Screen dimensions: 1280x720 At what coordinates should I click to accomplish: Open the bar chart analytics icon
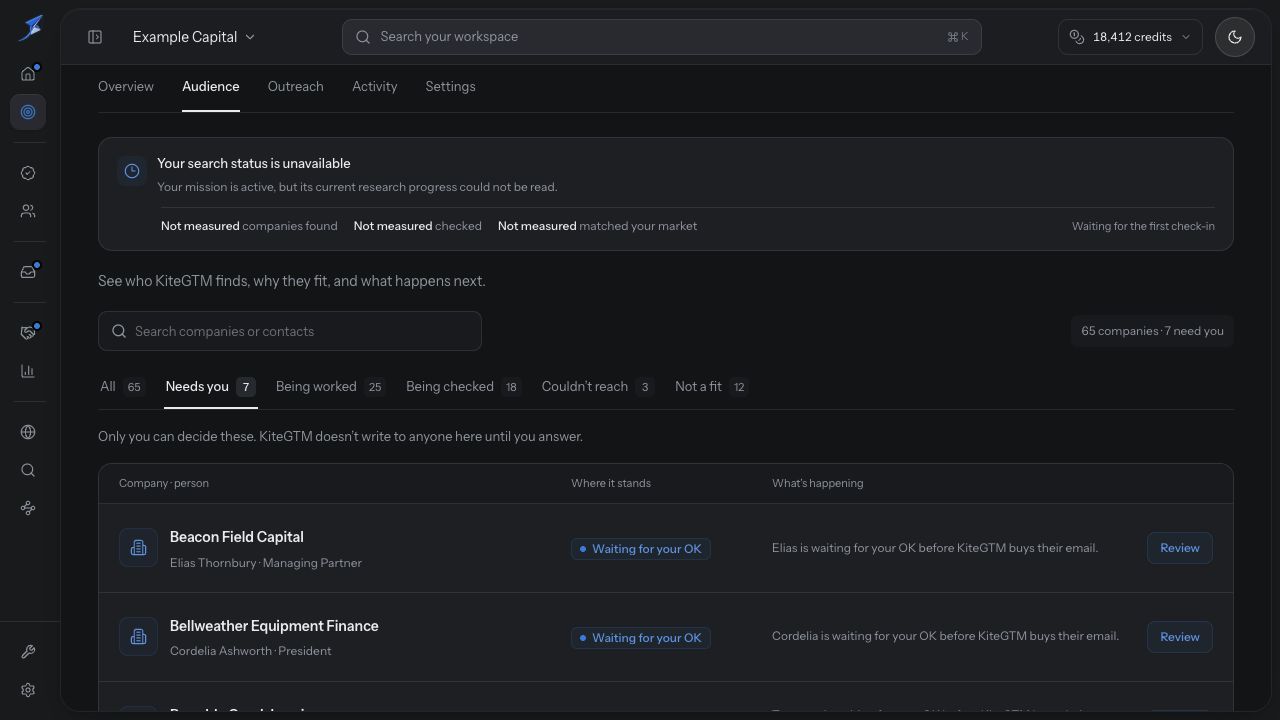(28, 371)
